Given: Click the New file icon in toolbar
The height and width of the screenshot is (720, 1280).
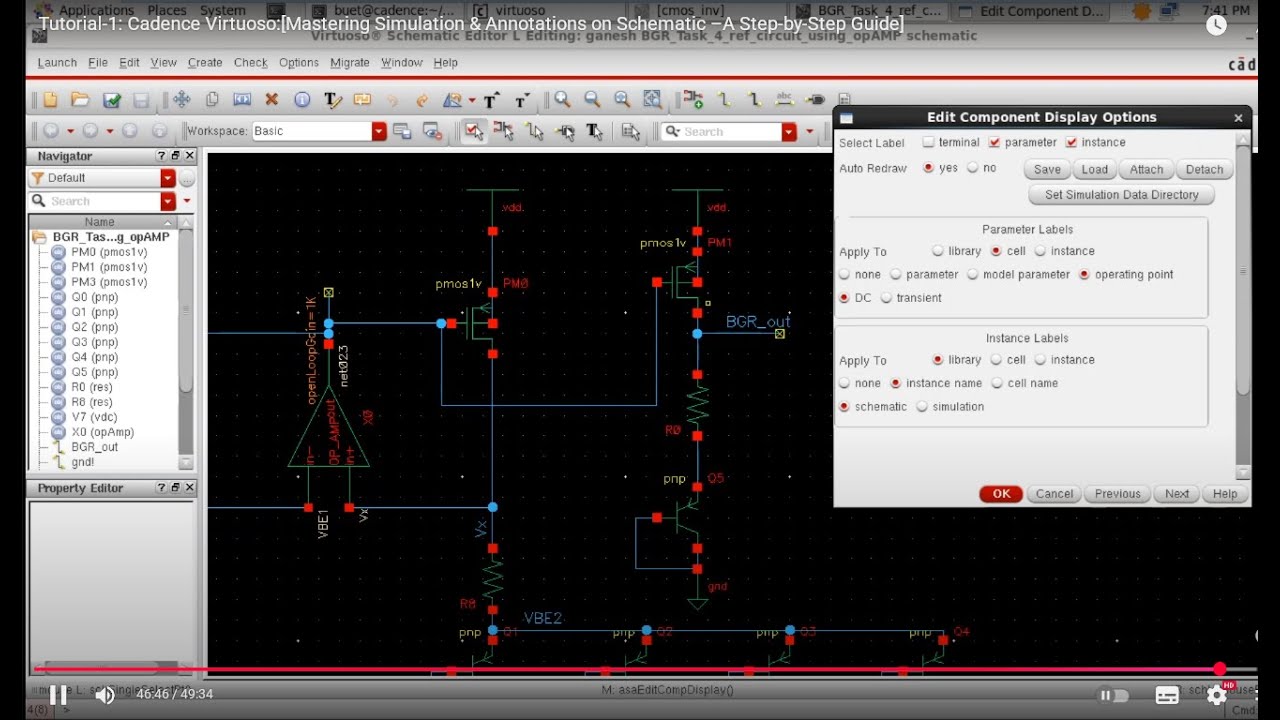Looking at the screenshot, I should [50, 100].
